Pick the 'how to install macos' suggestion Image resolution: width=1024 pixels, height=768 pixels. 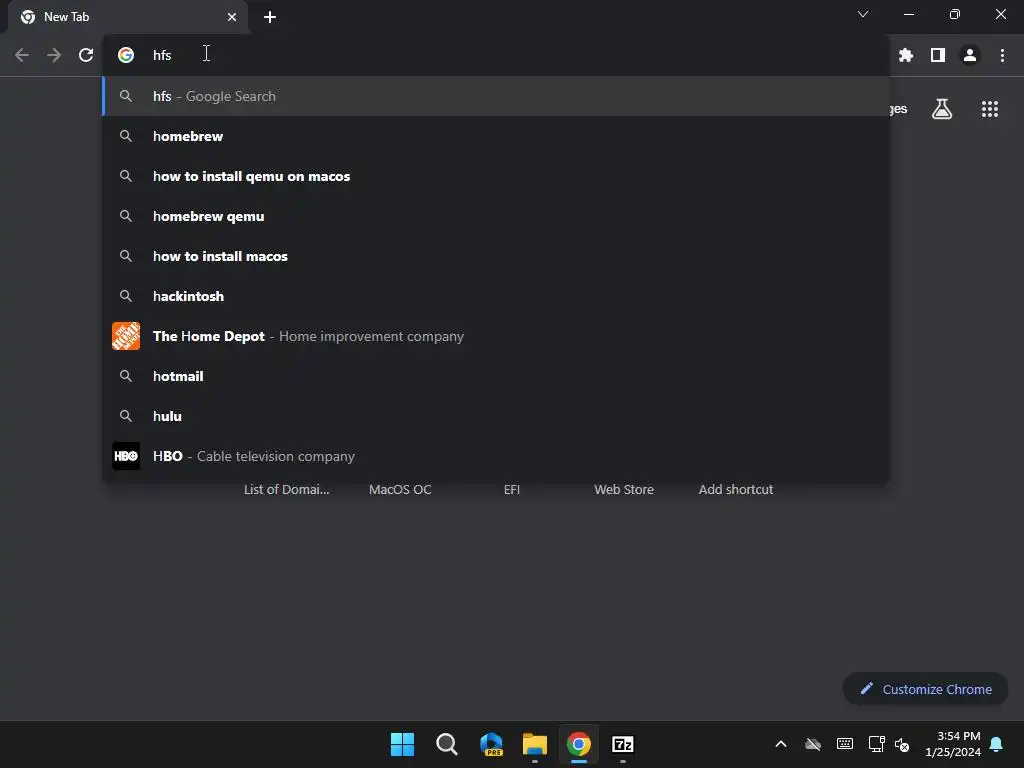[x=496, y=256]
